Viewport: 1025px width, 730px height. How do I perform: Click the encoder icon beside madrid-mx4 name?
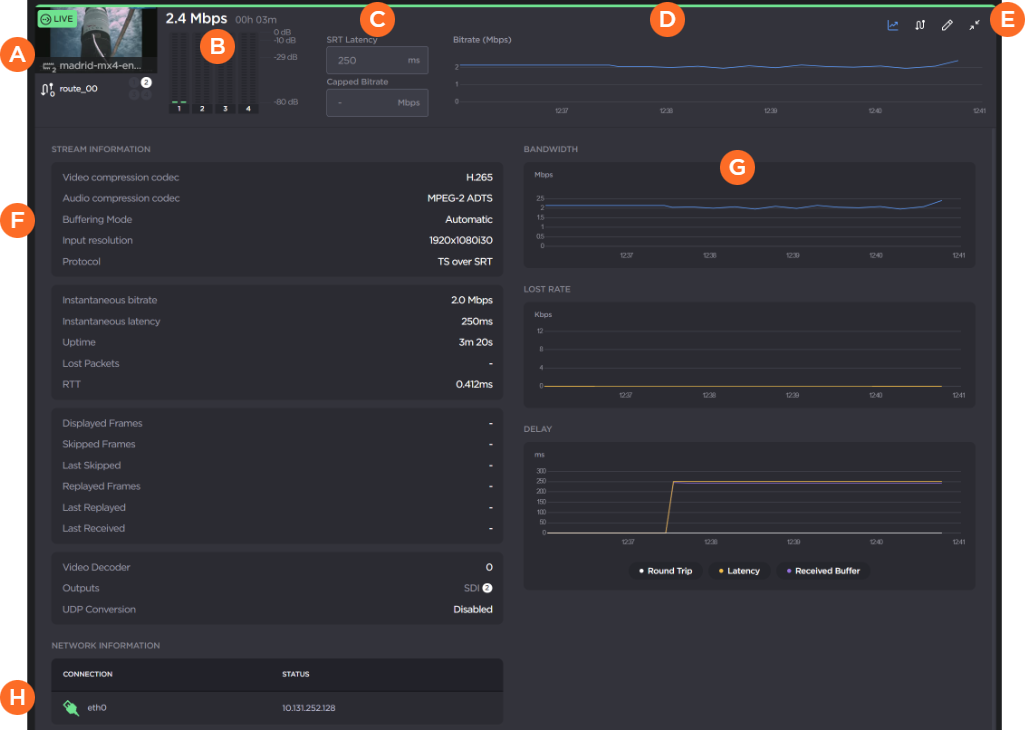click(x=48, y=66)
